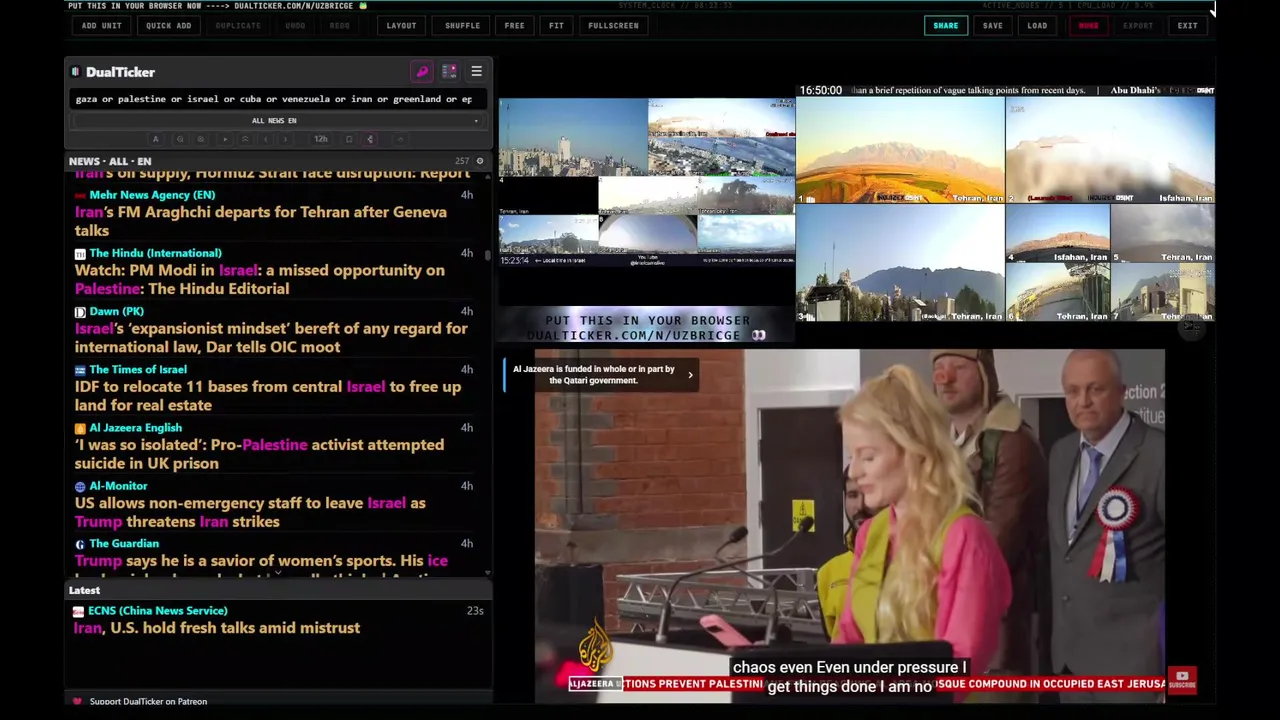Click the pink share icon in ticker toolbar
The width and height of the screenshot is (1280, 720).
click(370, 139)
